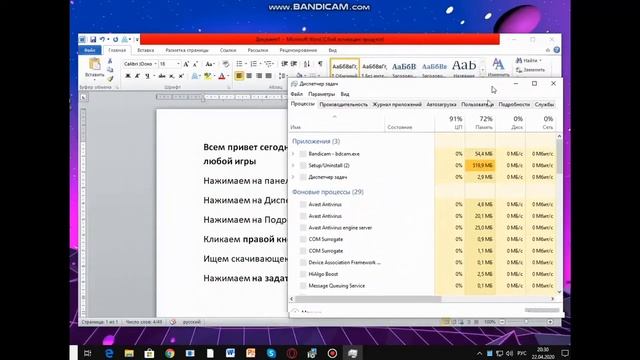Insert a numbered list in Word
The width and height of the screenshot is (640, 360).
[253, 64]
